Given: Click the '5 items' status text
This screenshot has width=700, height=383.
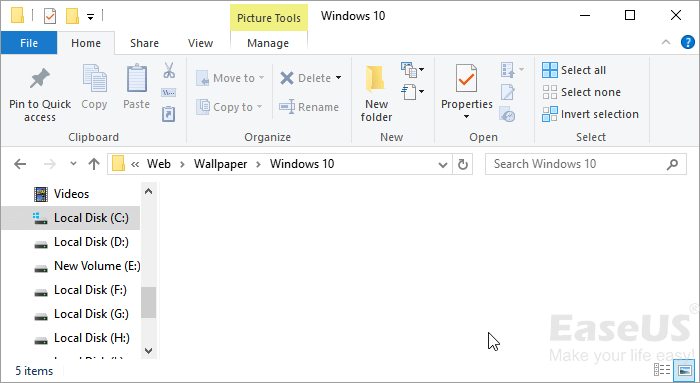Looking at the screenshot, I should [x=34, y=371].
